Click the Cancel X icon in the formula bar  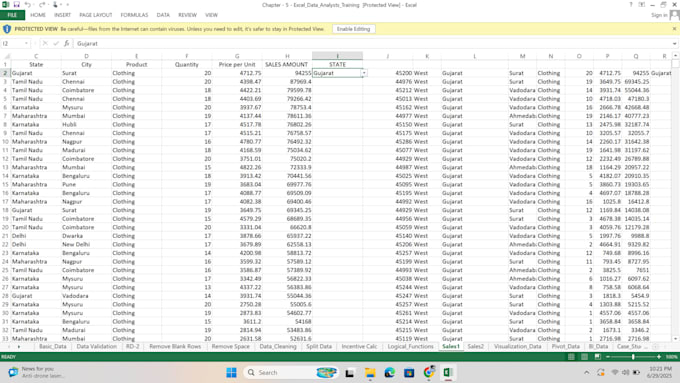pyautogui.click(x=45, y=43)
